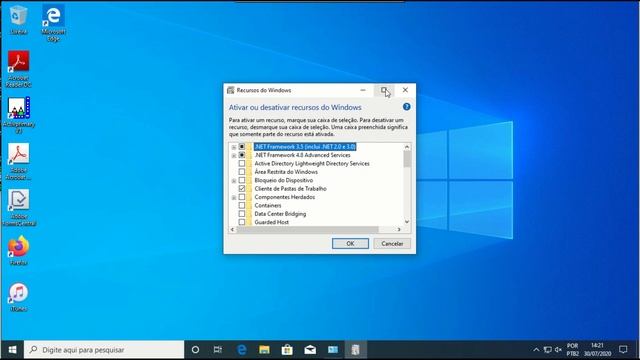The image size is (640, 360).
Task: Select the 'Guarded Host' row
Action: [x=271, y=222]
